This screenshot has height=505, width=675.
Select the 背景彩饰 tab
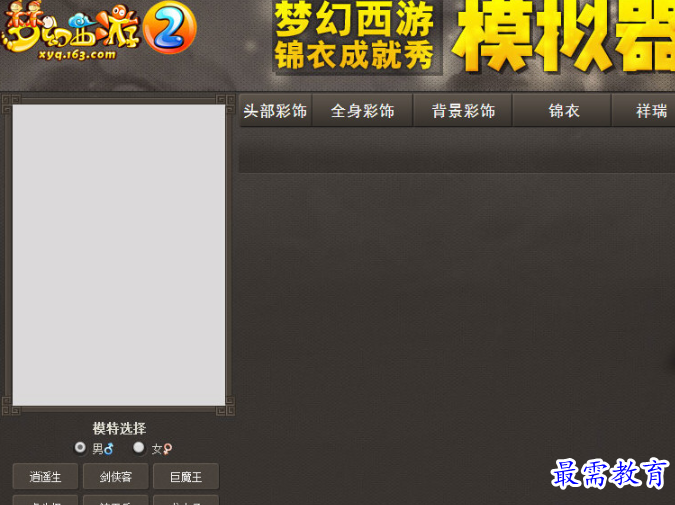[x=463, y=111]
